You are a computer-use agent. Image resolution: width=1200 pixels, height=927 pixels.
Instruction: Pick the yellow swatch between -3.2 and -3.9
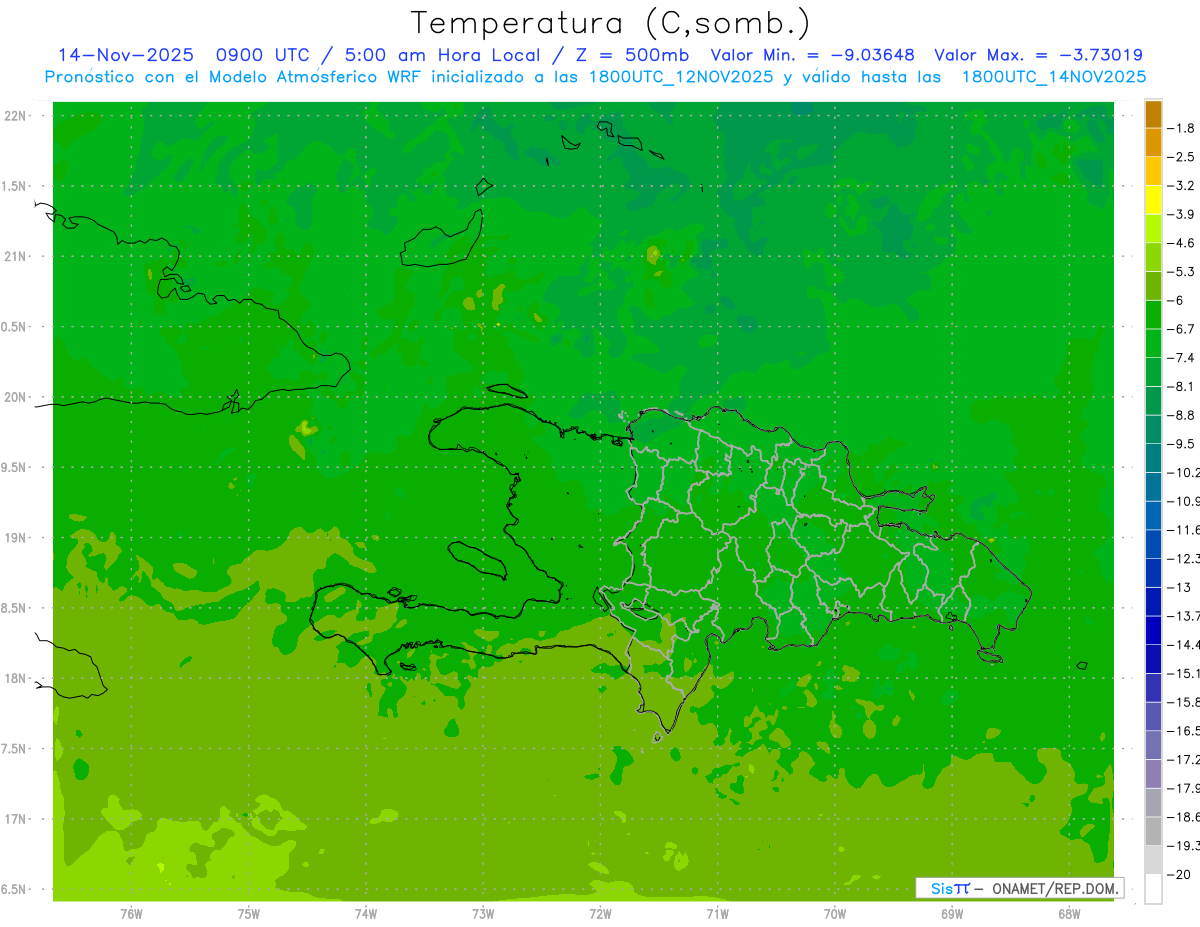tap(1153, 200)
